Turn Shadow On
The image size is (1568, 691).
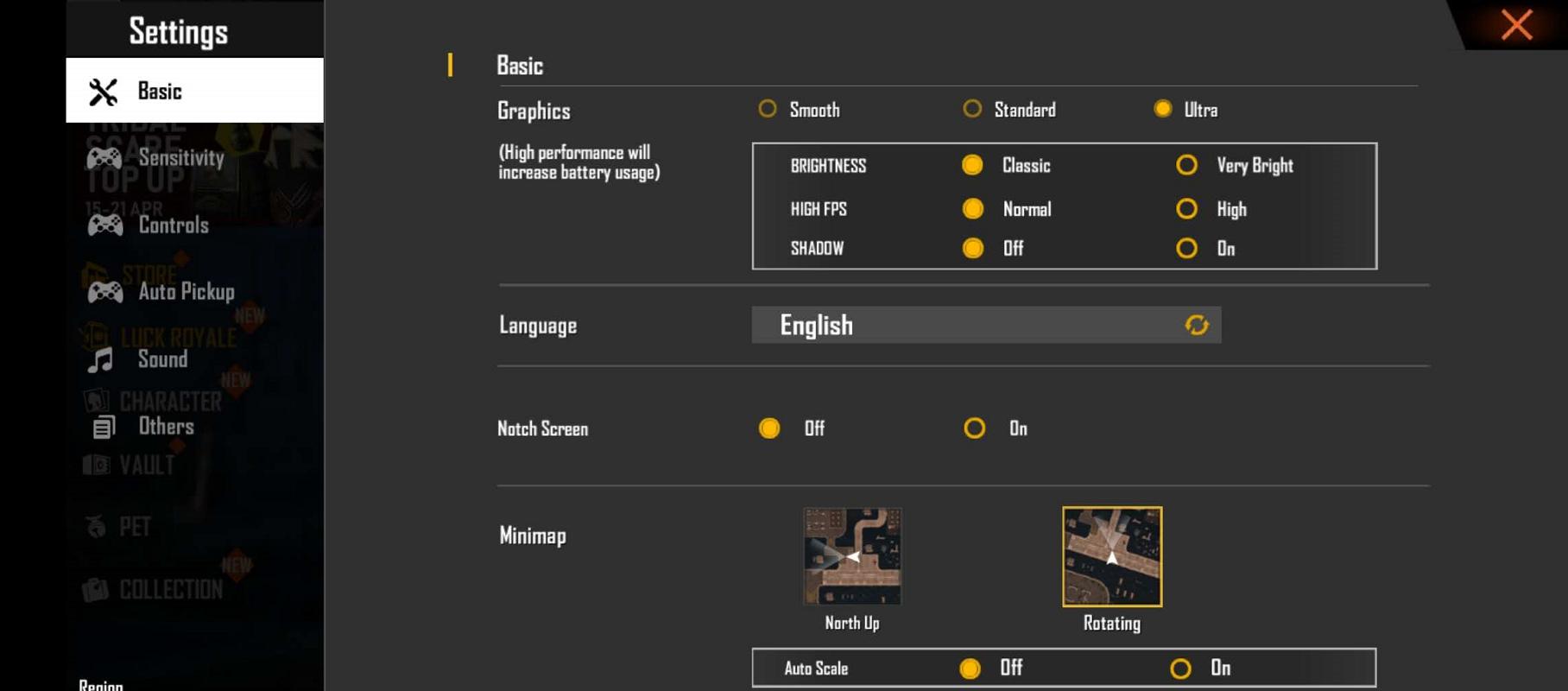click(x=1186, y=249)
